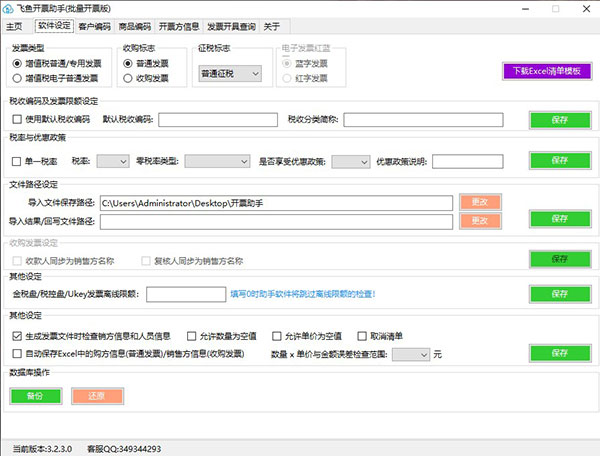Click 更改 beside the 导入文件保存路径 field
Image resolution: width=600 pixels, height=456 pixels.
click(x=479, y=202)
